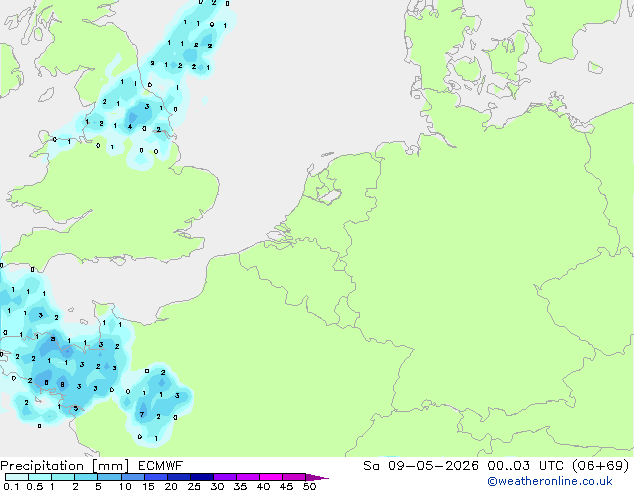Image resolution: width=634 pixels, height=490 pixels.
Task: Click the 20–25 mm dark blue swatch
Action: [x=179, y=477]
